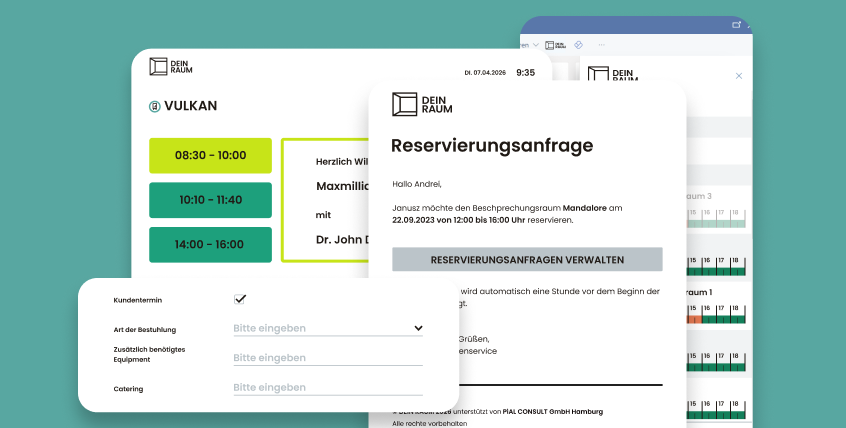Click the Catering input field
Viewport: 846px width, 428px height.
(x=328, y=388)
